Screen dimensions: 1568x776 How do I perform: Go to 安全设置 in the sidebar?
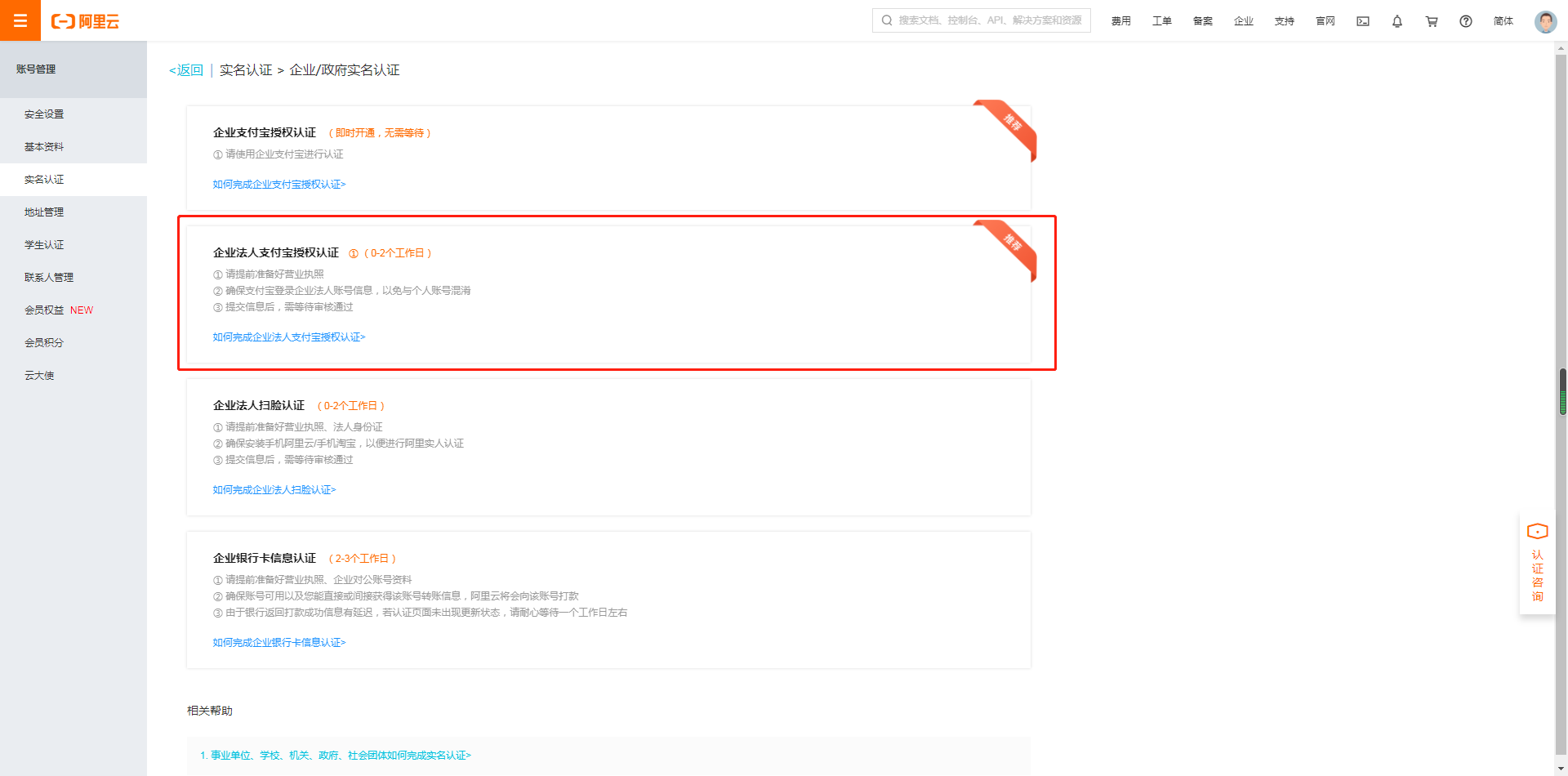coord(73,114)
